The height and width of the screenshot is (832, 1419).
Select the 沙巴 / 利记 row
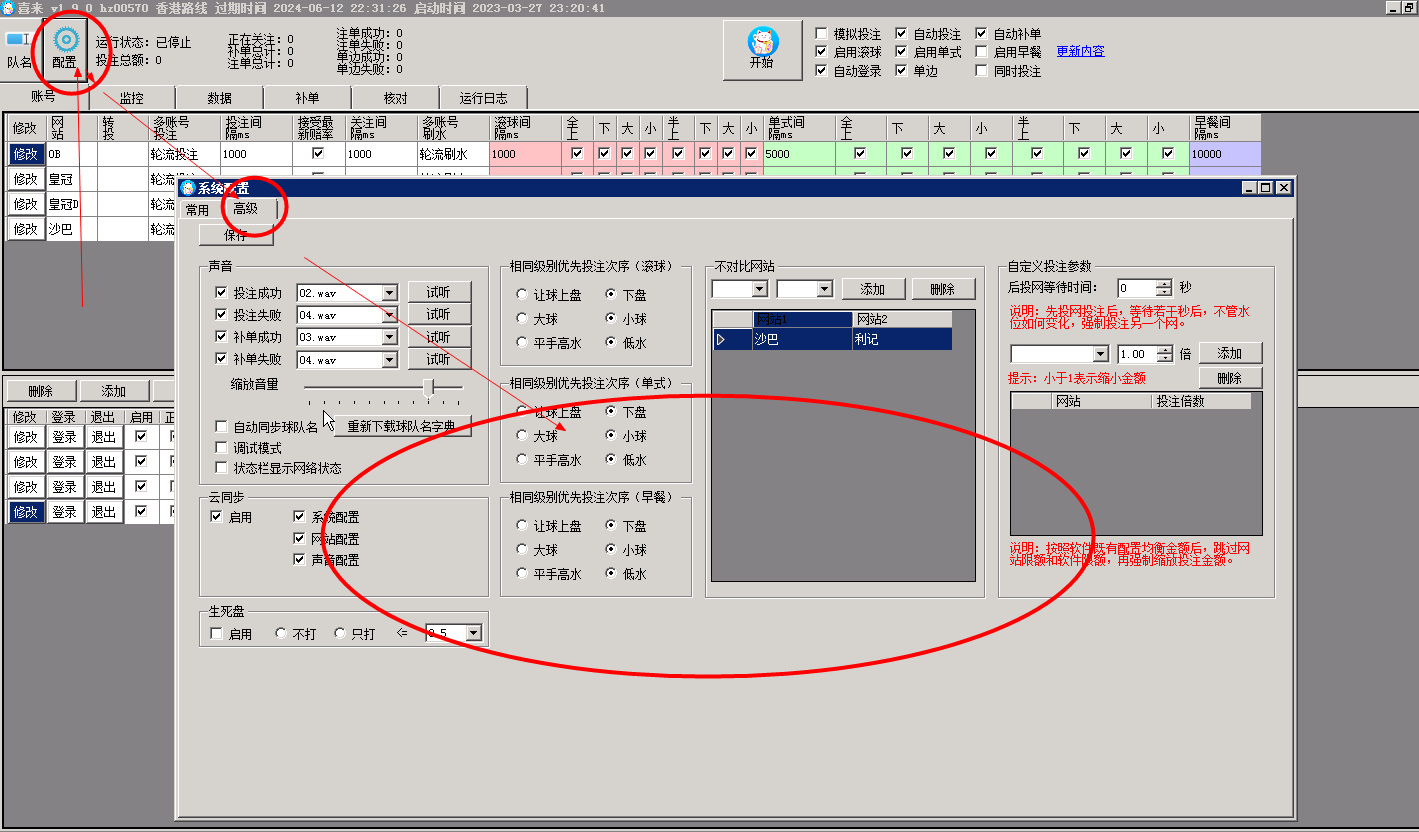(832, 340)
